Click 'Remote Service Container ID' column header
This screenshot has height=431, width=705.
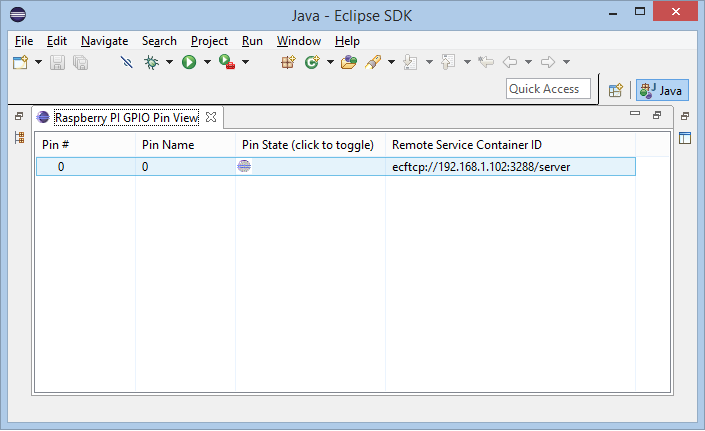pyautogui.click(x=510, y=145)
